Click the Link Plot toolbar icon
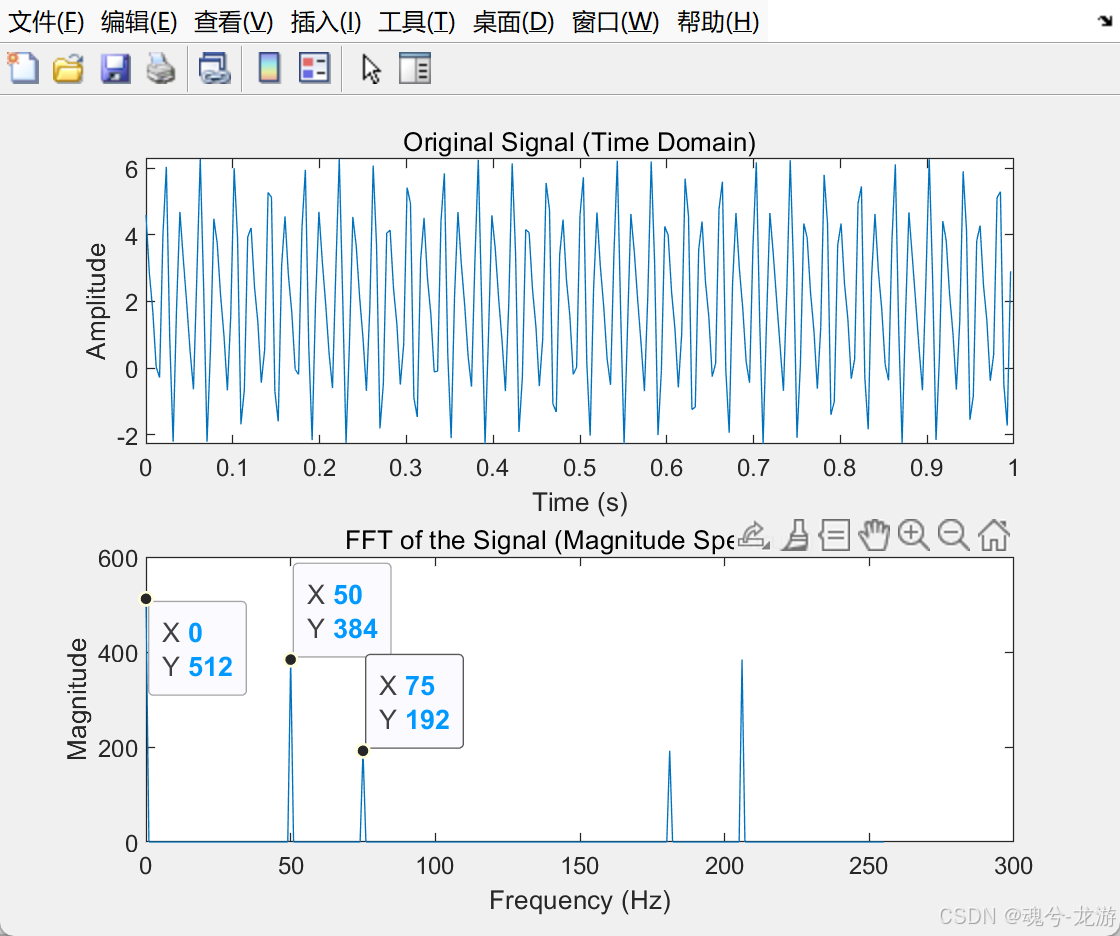 [214, 69]
